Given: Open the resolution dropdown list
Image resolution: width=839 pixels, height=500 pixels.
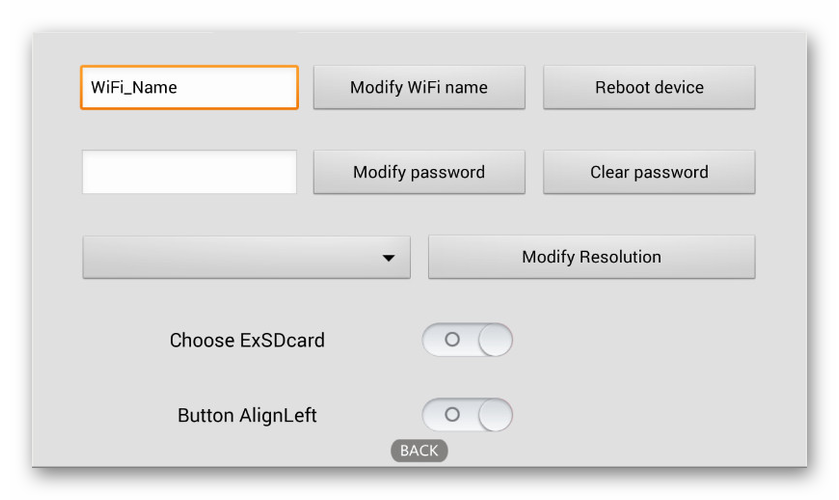Looking at the screenshot, I should (246, 257).
